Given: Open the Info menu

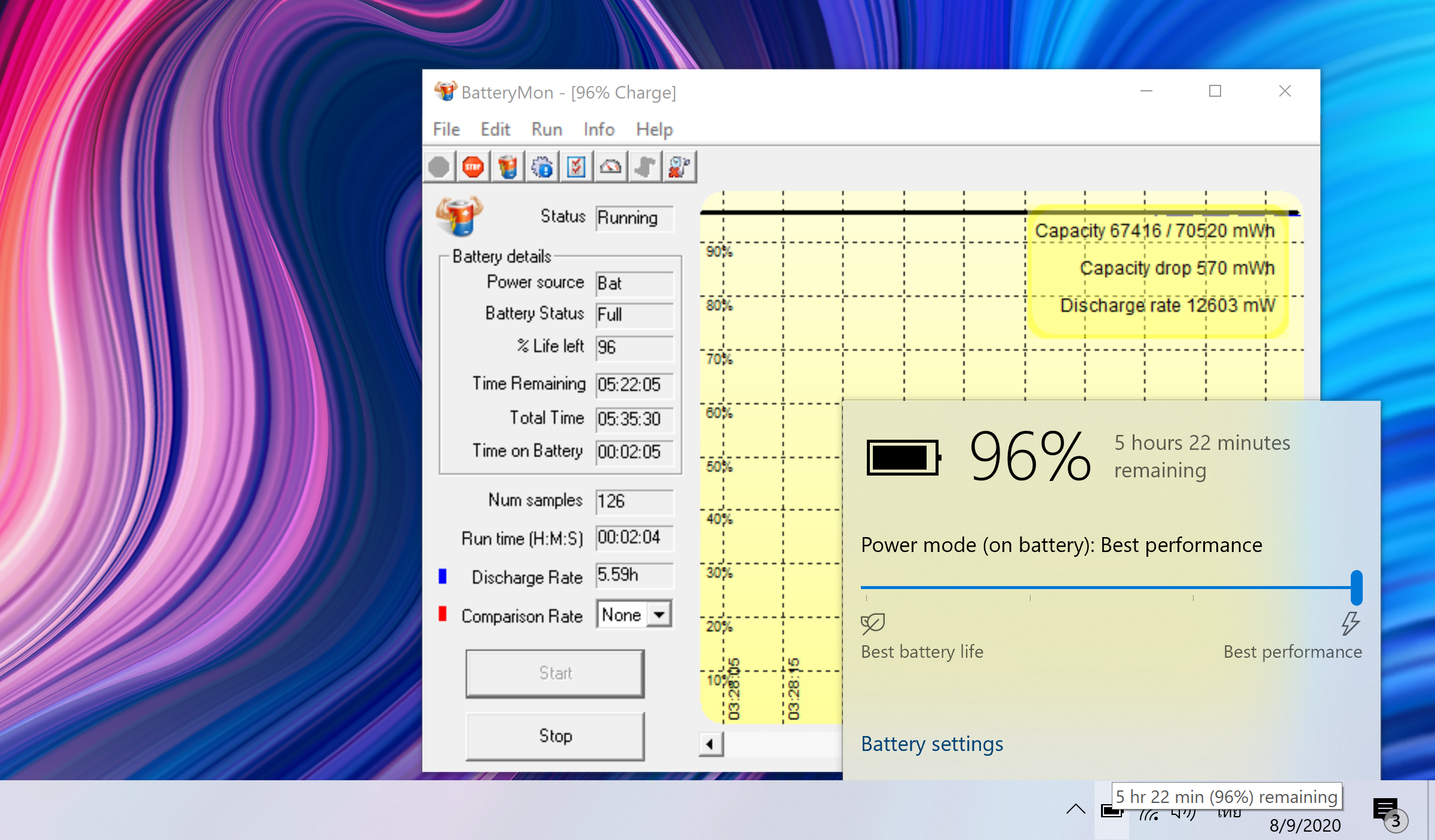Looking at the screenshot, I should click(599, 129).
